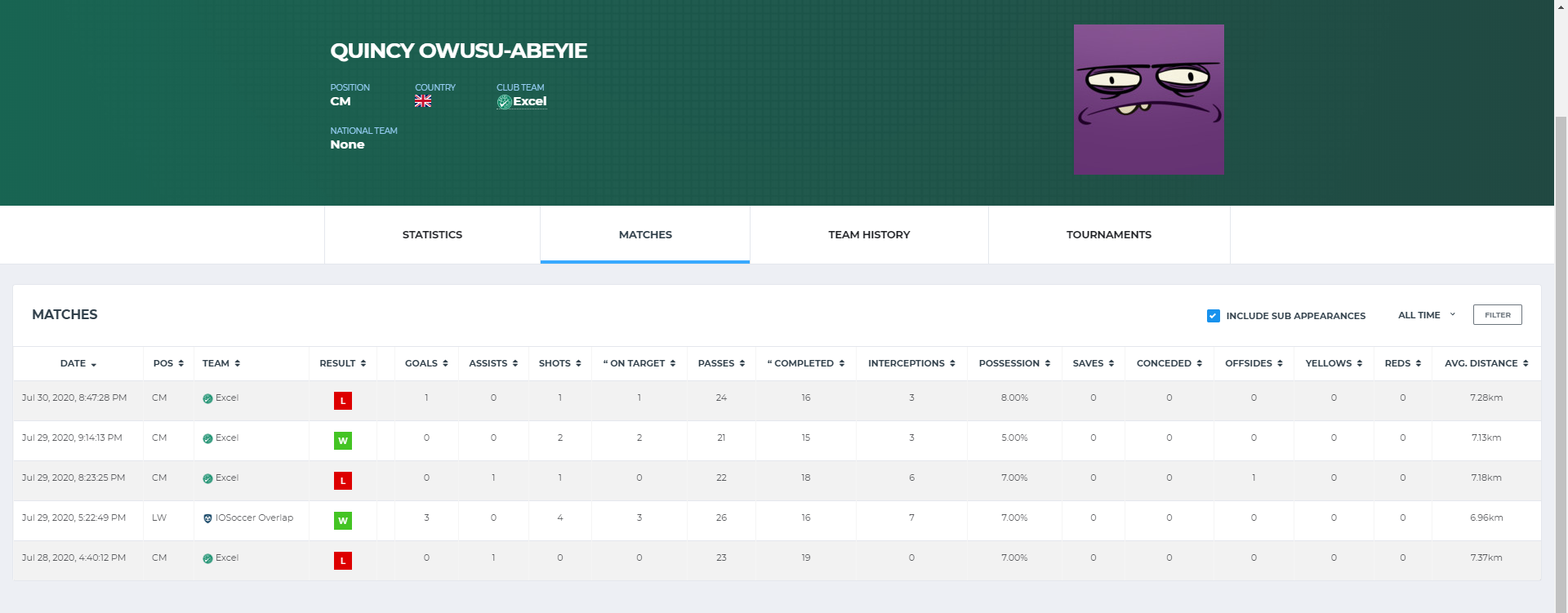1568x613 pixels.
Task: Sort table by Offsides column
Action: (1254, 363)
